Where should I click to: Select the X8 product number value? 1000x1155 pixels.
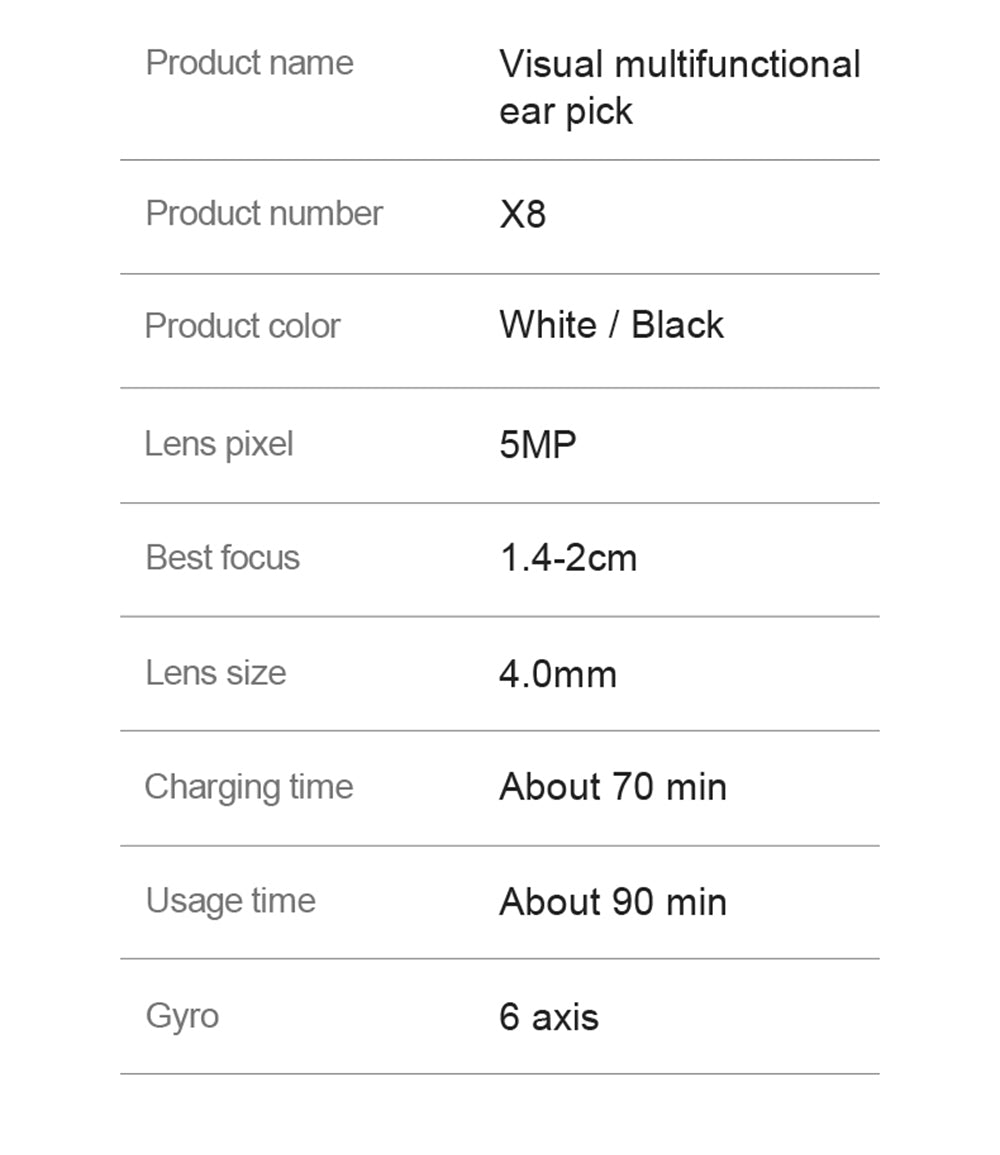tap(522, 214)
